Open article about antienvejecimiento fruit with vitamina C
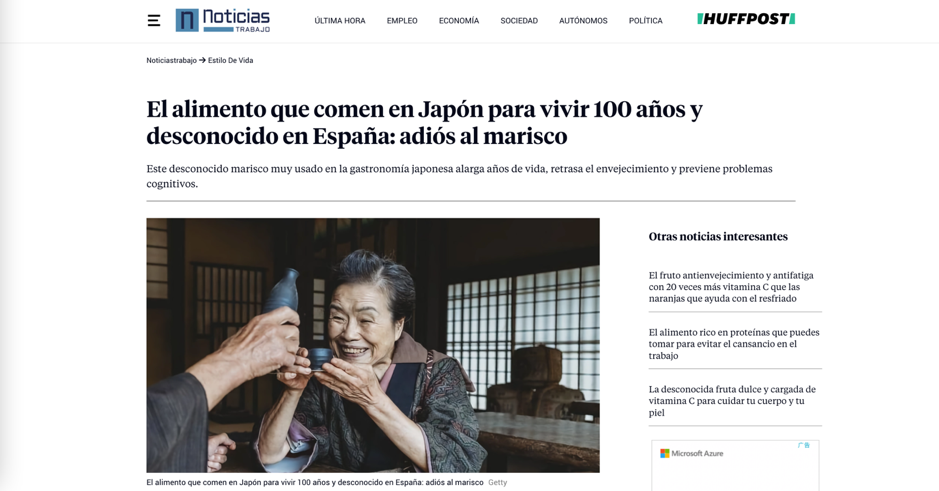Viewport: 939px width, 491px height. pyautogui.click(x=731, y=287)
